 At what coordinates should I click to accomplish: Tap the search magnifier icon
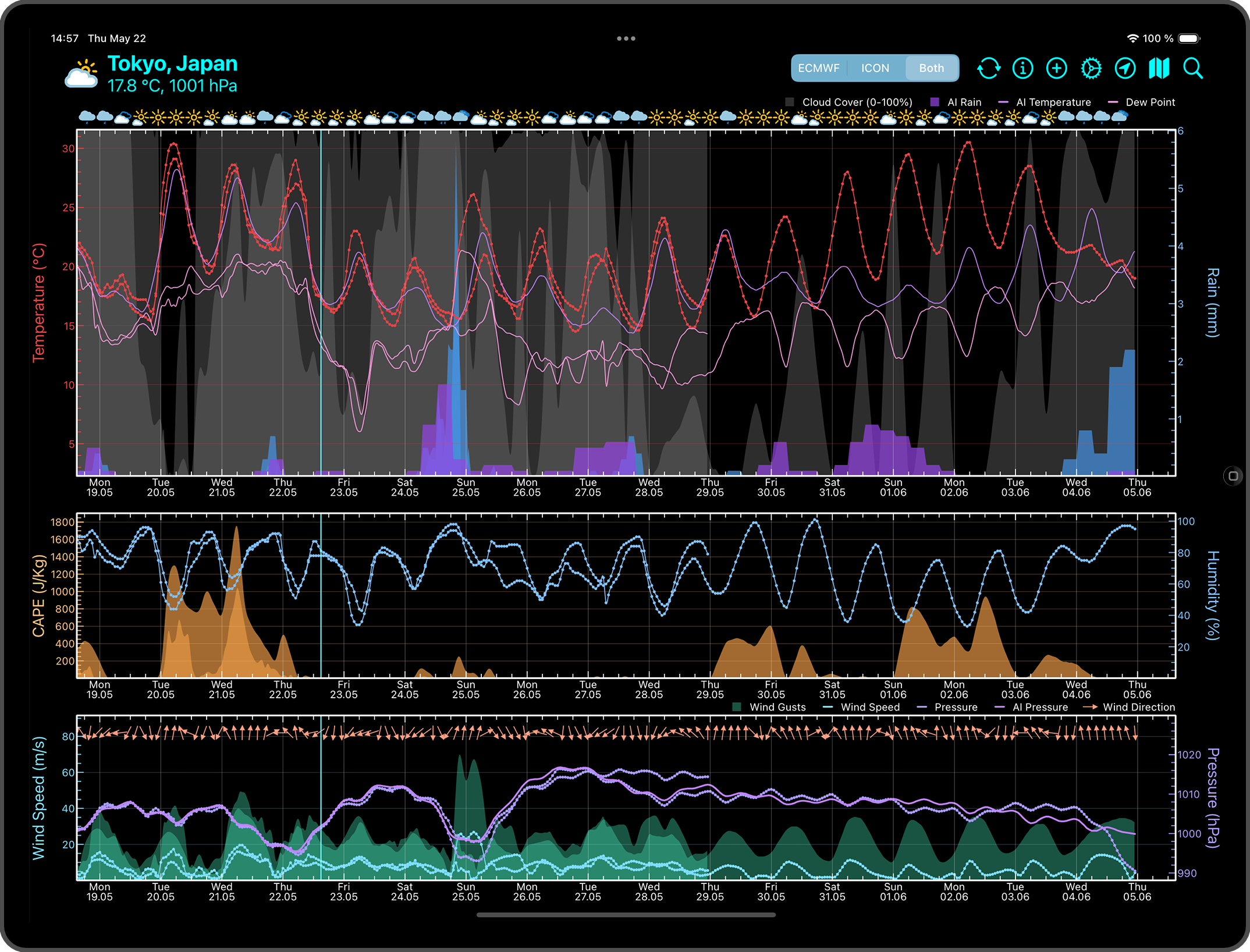click(1193, 68)
